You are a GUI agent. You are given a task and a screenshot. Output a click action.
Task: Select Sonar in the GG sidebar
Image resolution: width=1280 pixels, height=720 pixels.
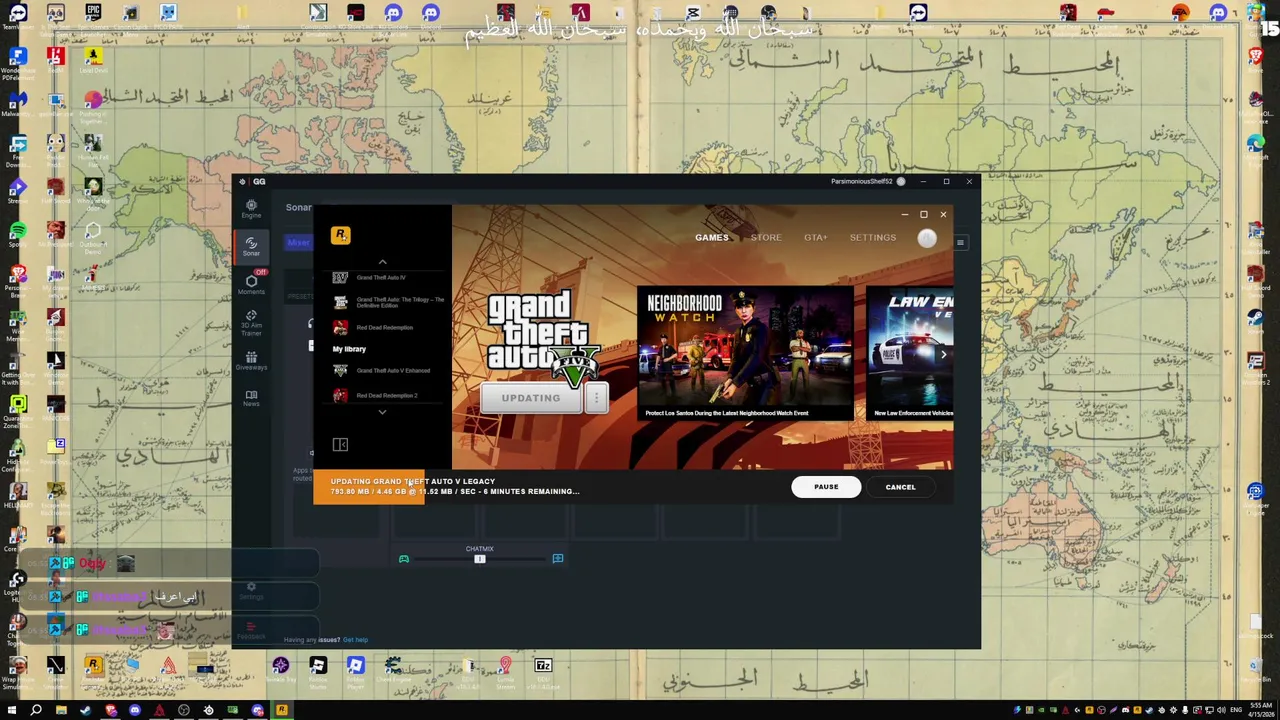251,246
